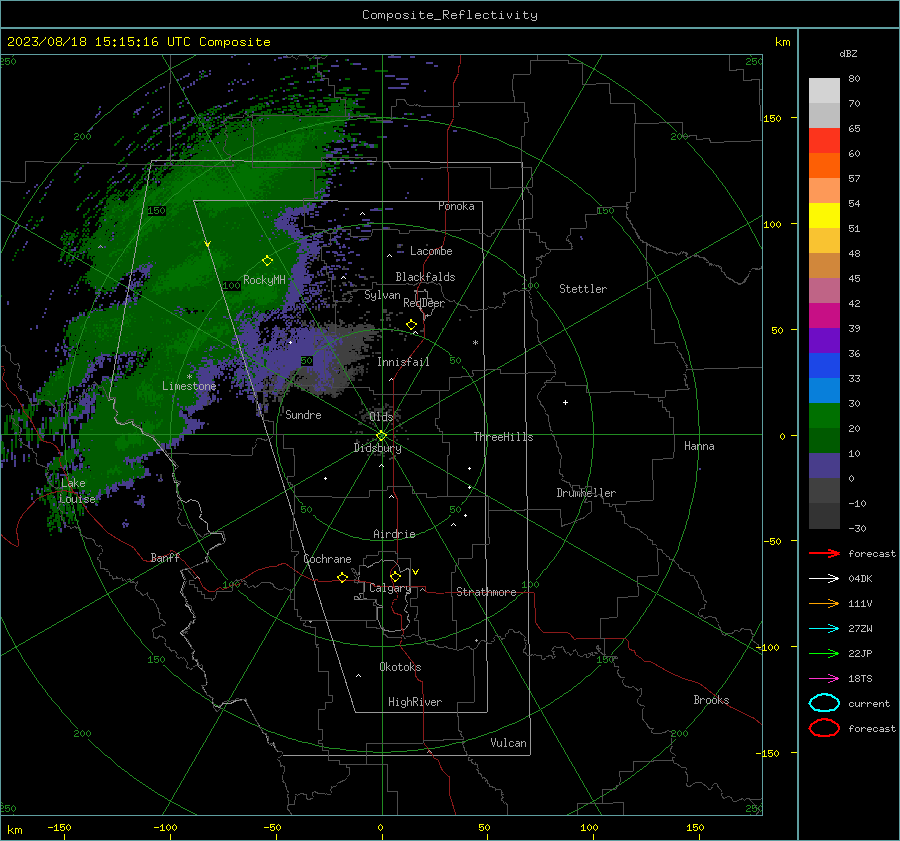Screen dimensions: 900x841
Task: Click the white plus marker west of Hanna
Action: pyautogui.click(x=565, y=402)
